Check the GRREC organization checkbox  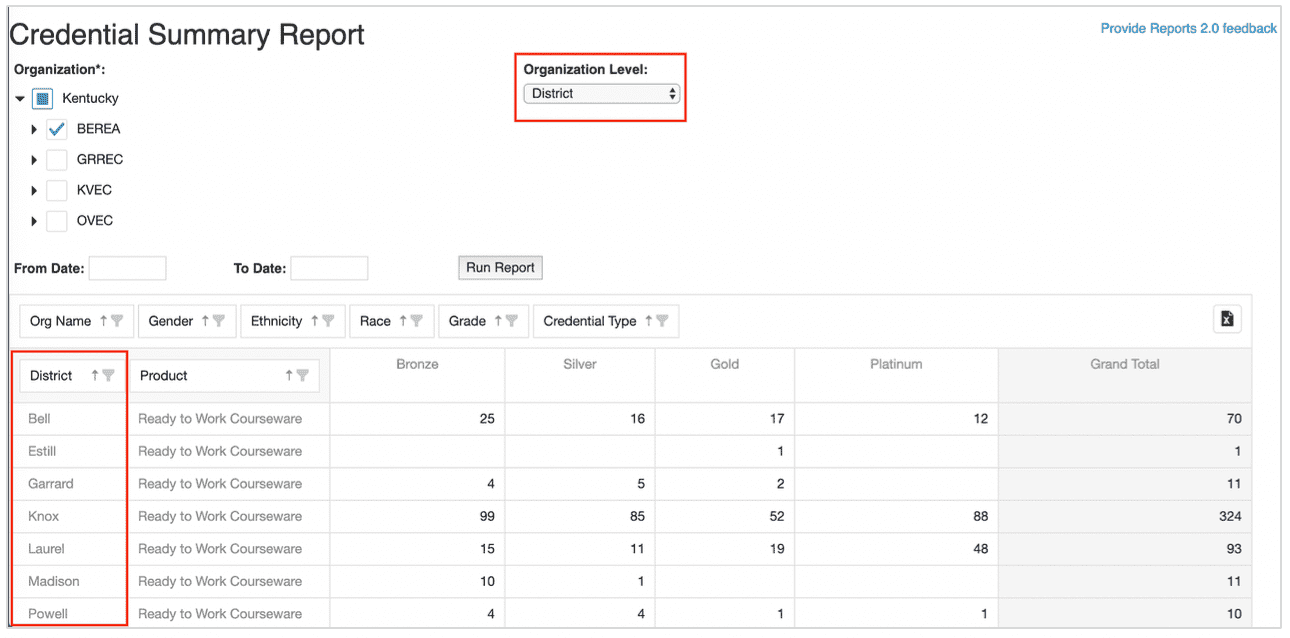[x=57, y=160]
